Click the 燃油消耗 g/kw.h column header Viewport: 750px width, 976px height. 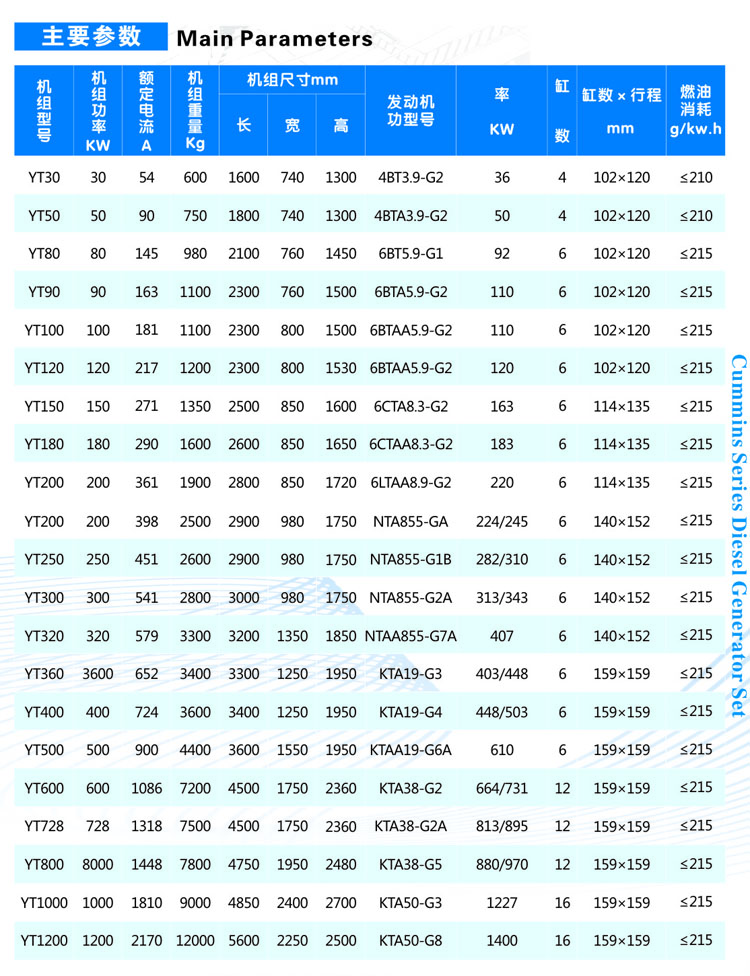[x=696, y=111]
